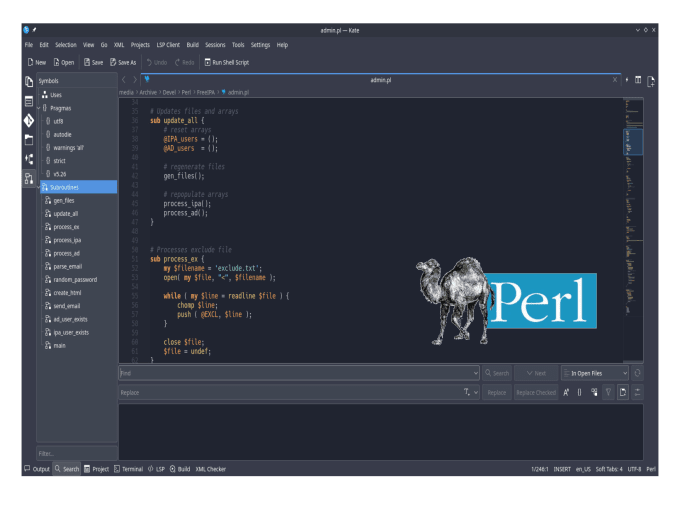Pin the window using the title bar pin icon

pos(34,30)
